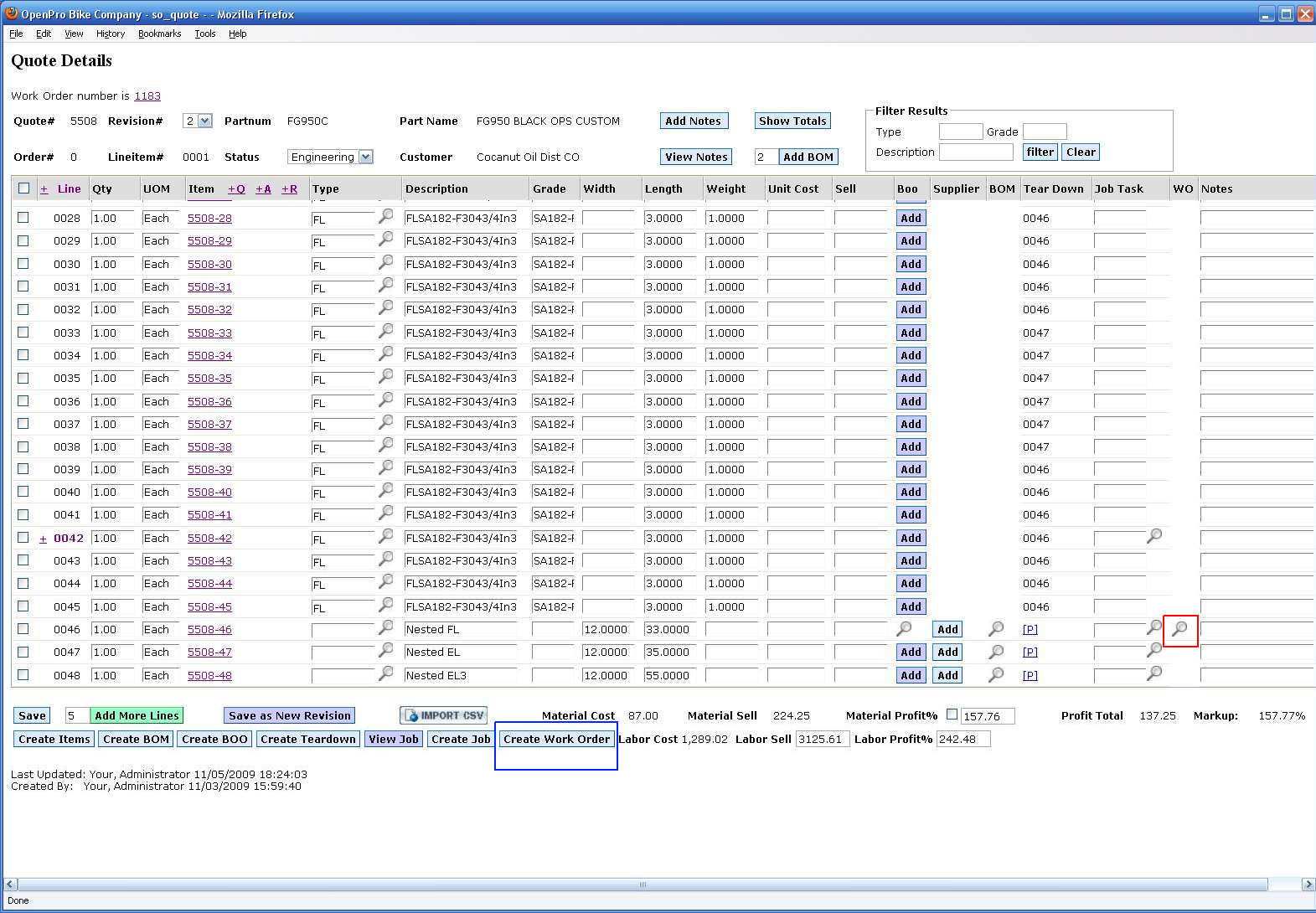This screenshot has width=1316, height=913.
Task: Click the Type magnifier icon on line 0036
Action: 385,400
